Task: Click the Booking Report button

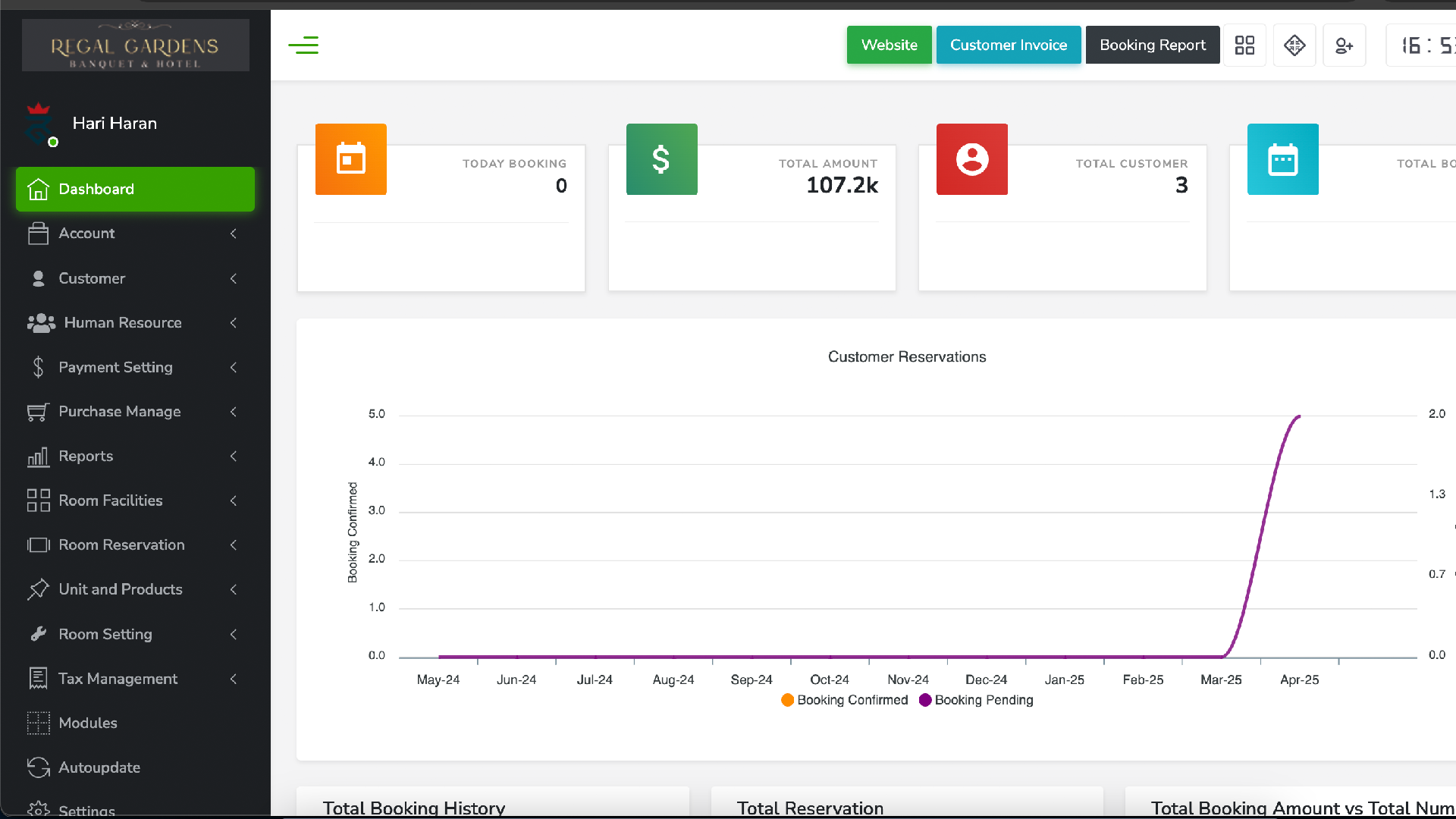Action: coord(1152,45)
